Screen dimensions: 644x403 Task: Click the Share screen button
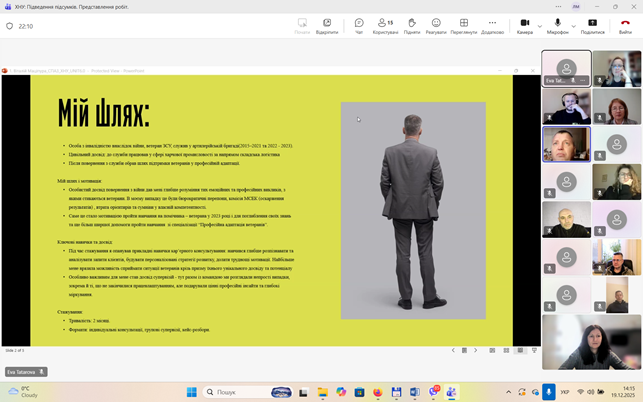click(x=592, y=25)
